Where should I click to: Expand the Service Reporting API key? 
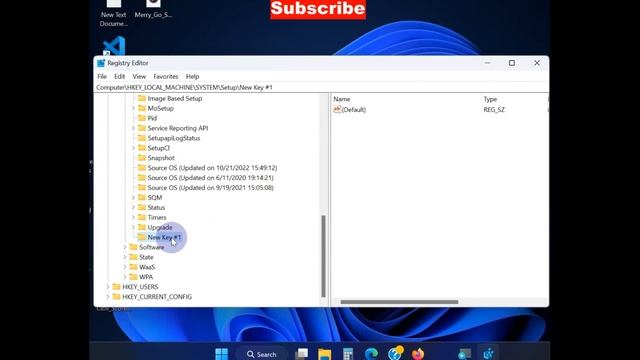pos(133,128)
